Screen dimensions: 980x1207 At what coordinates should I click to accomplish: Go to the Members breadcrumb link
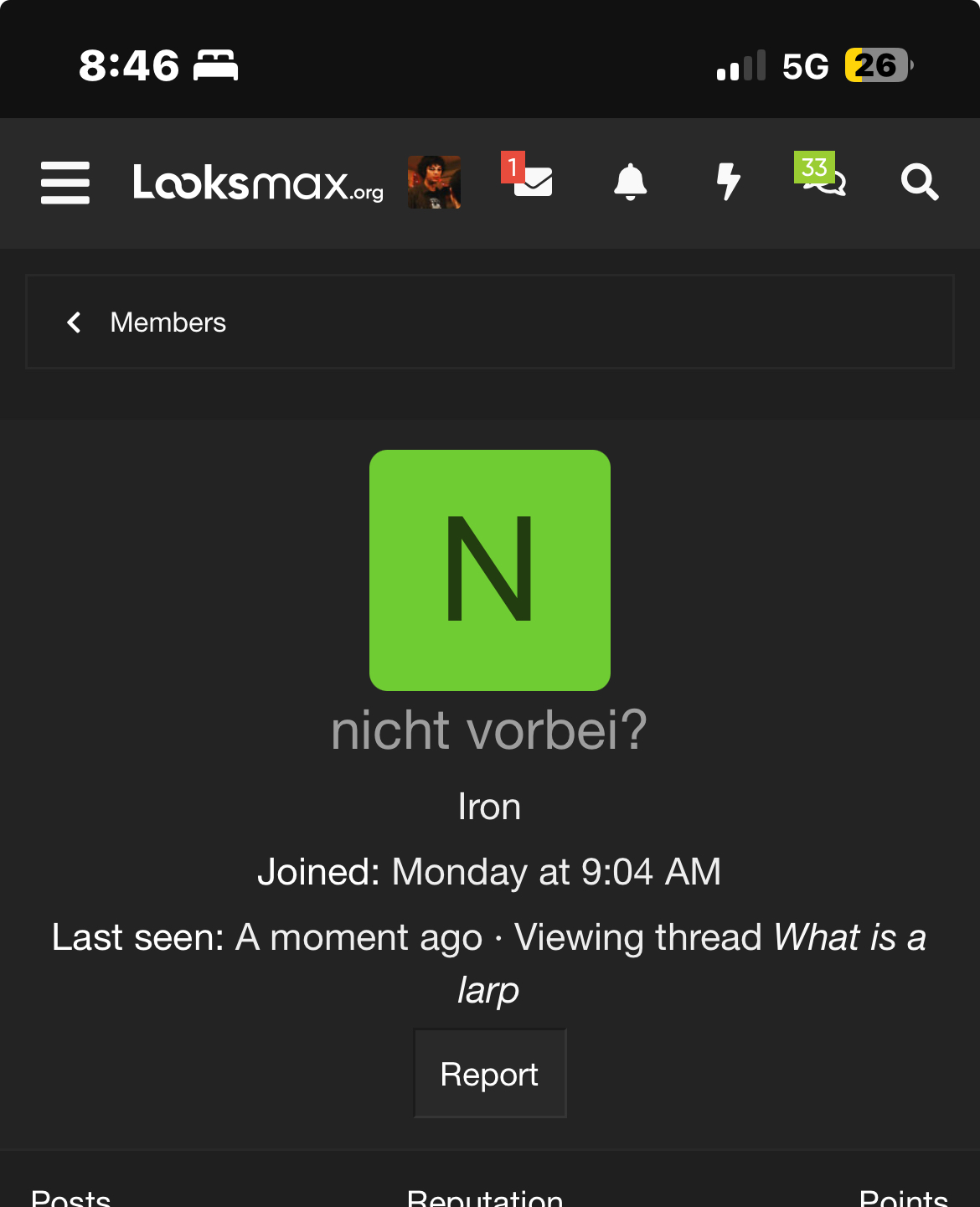click(x=168, y=322)
